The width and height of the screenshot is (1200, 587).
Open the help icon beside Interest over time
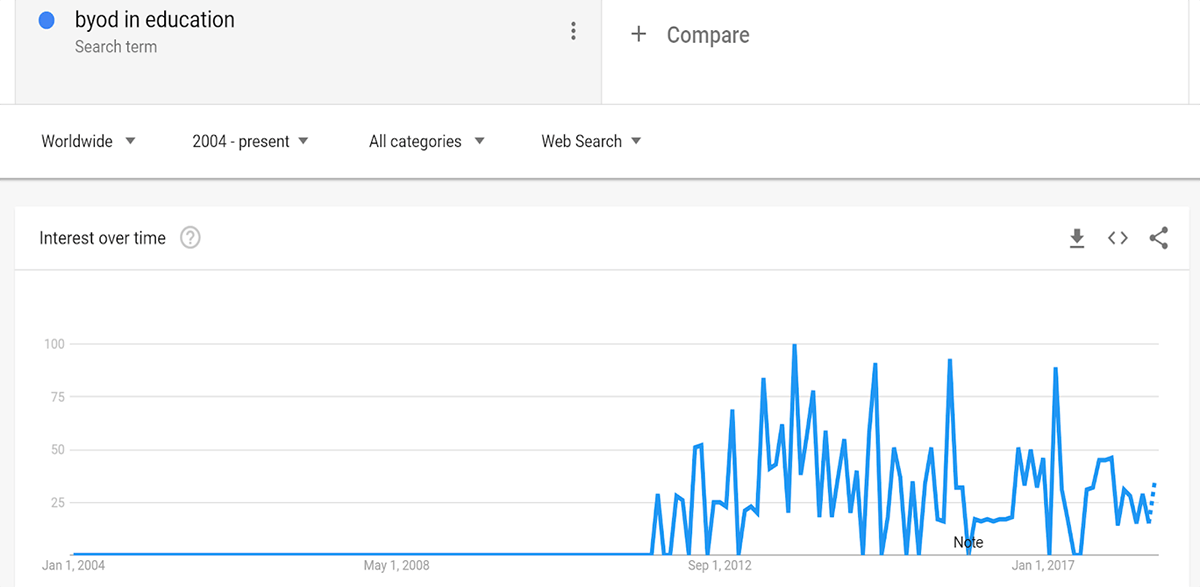coord(190,238)
